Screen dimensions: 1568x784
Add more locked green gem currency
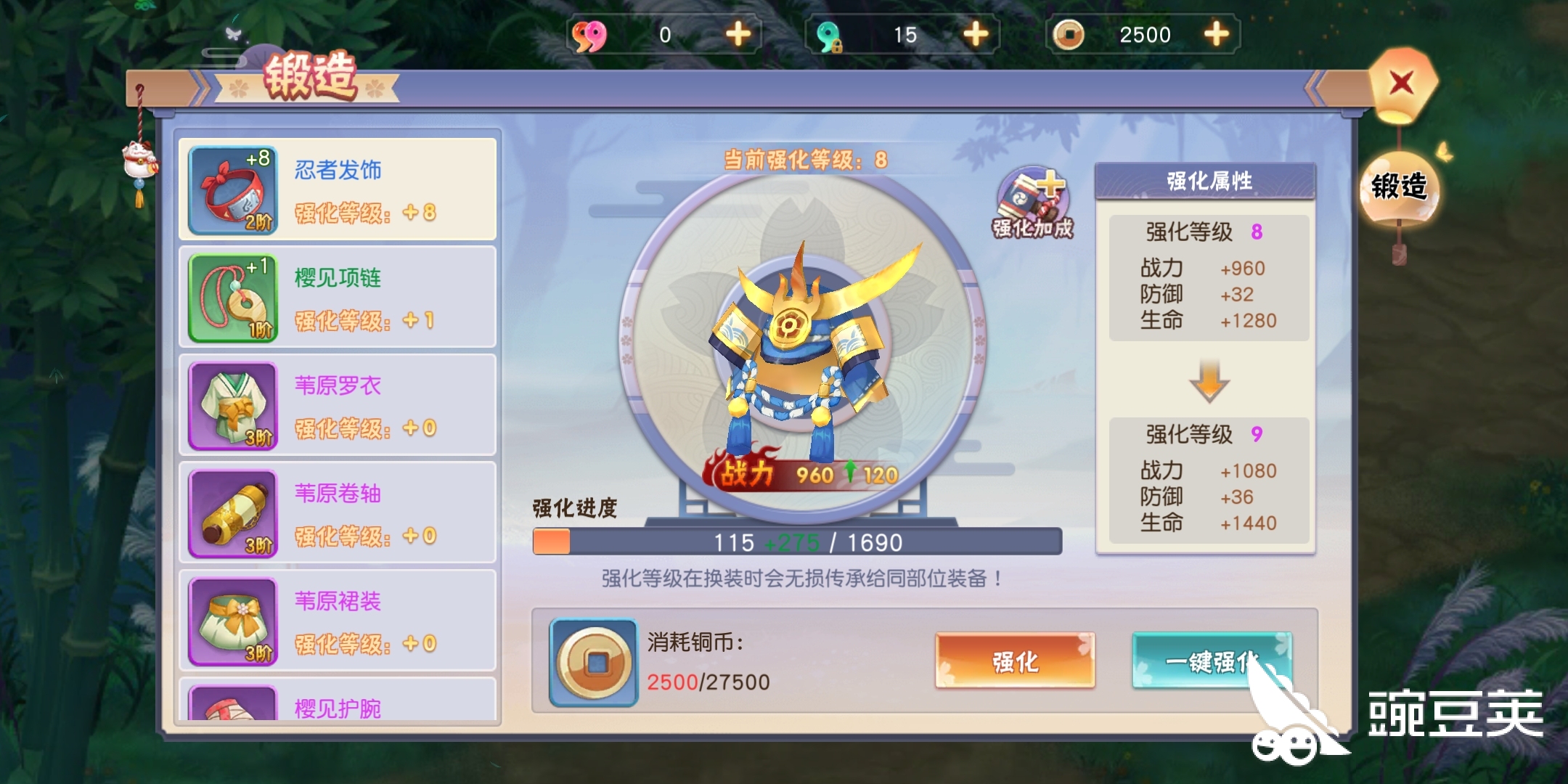pyautogui.click(x=976, y=34)
